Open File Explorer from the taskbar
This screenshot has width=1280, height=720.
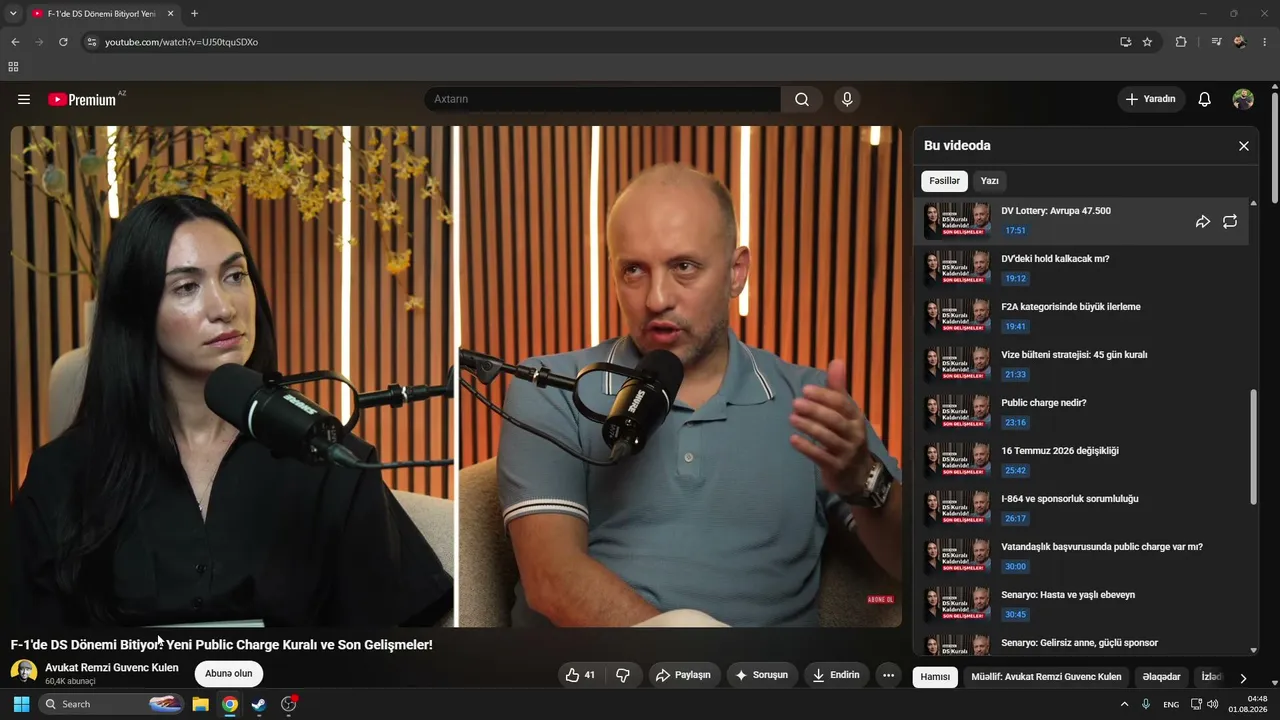(x=200, y=704)
